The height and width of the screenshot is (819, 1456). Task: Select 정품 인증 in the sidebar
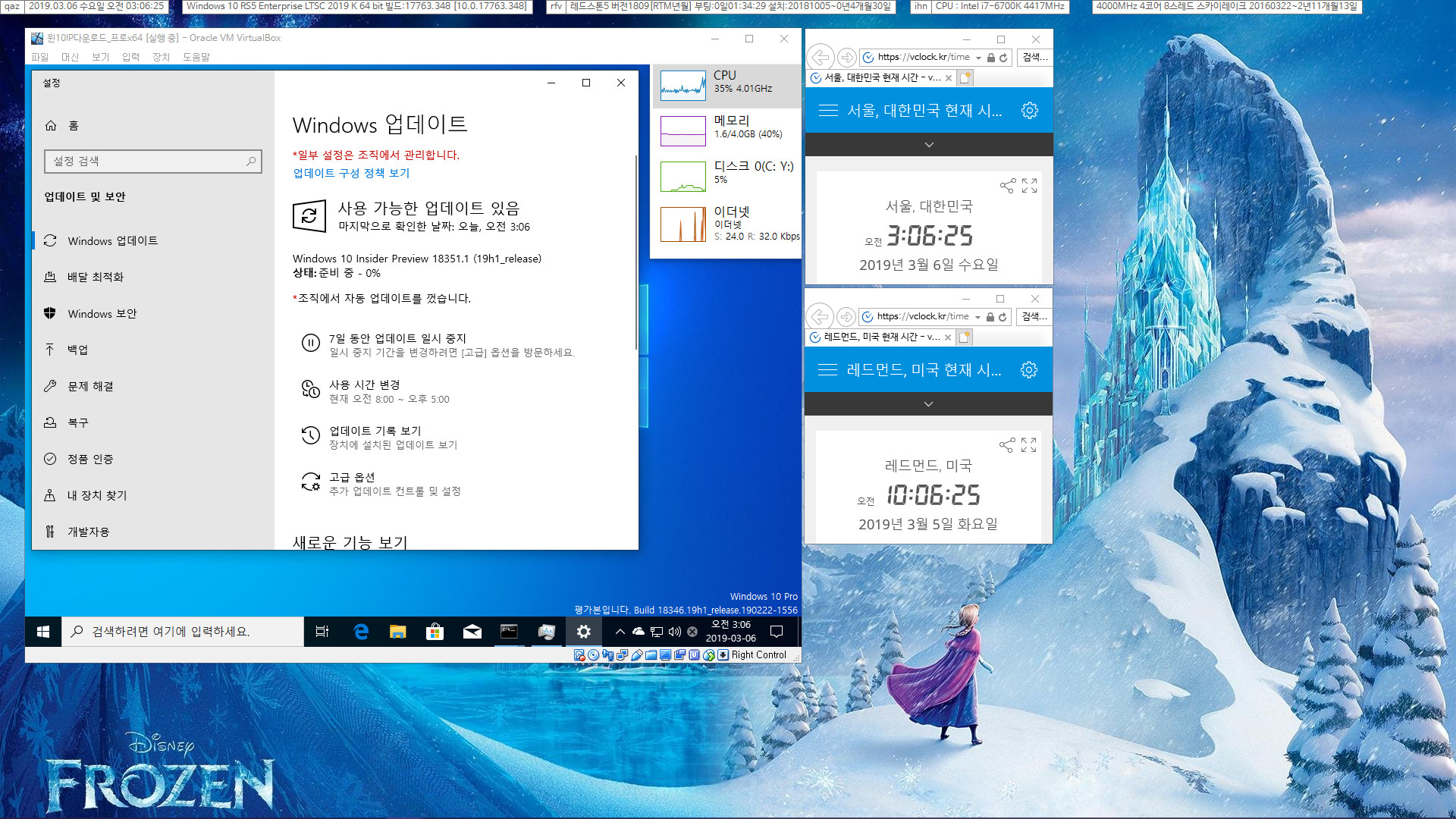pos(152,459)
